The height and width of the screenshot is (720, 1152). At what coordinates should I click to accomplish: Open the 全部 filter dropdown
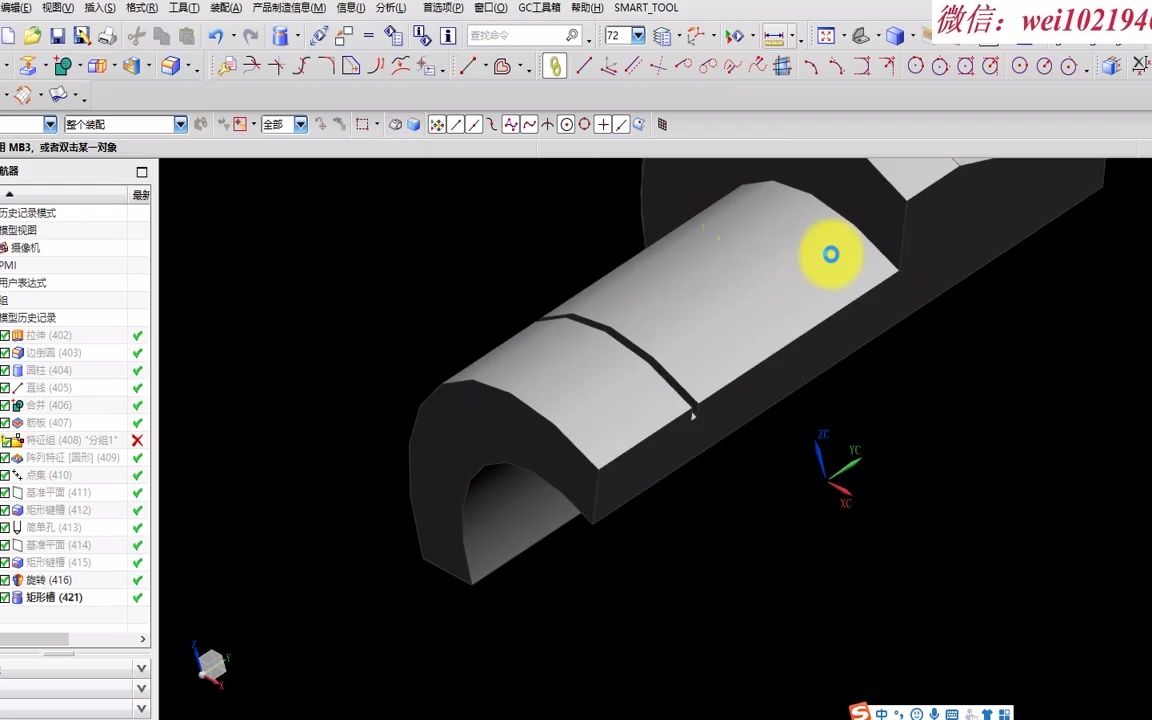(x=299, y=124)
